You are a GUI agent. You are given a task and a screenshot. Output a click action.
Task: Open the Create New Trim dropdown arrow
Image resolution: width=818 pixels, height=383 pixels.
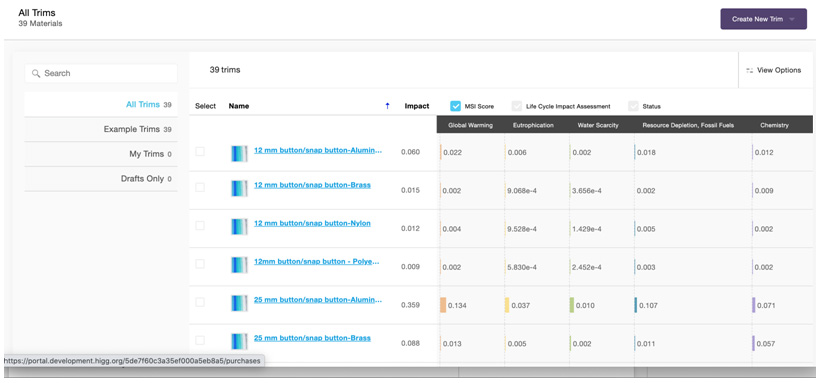(x=792, y=19)
